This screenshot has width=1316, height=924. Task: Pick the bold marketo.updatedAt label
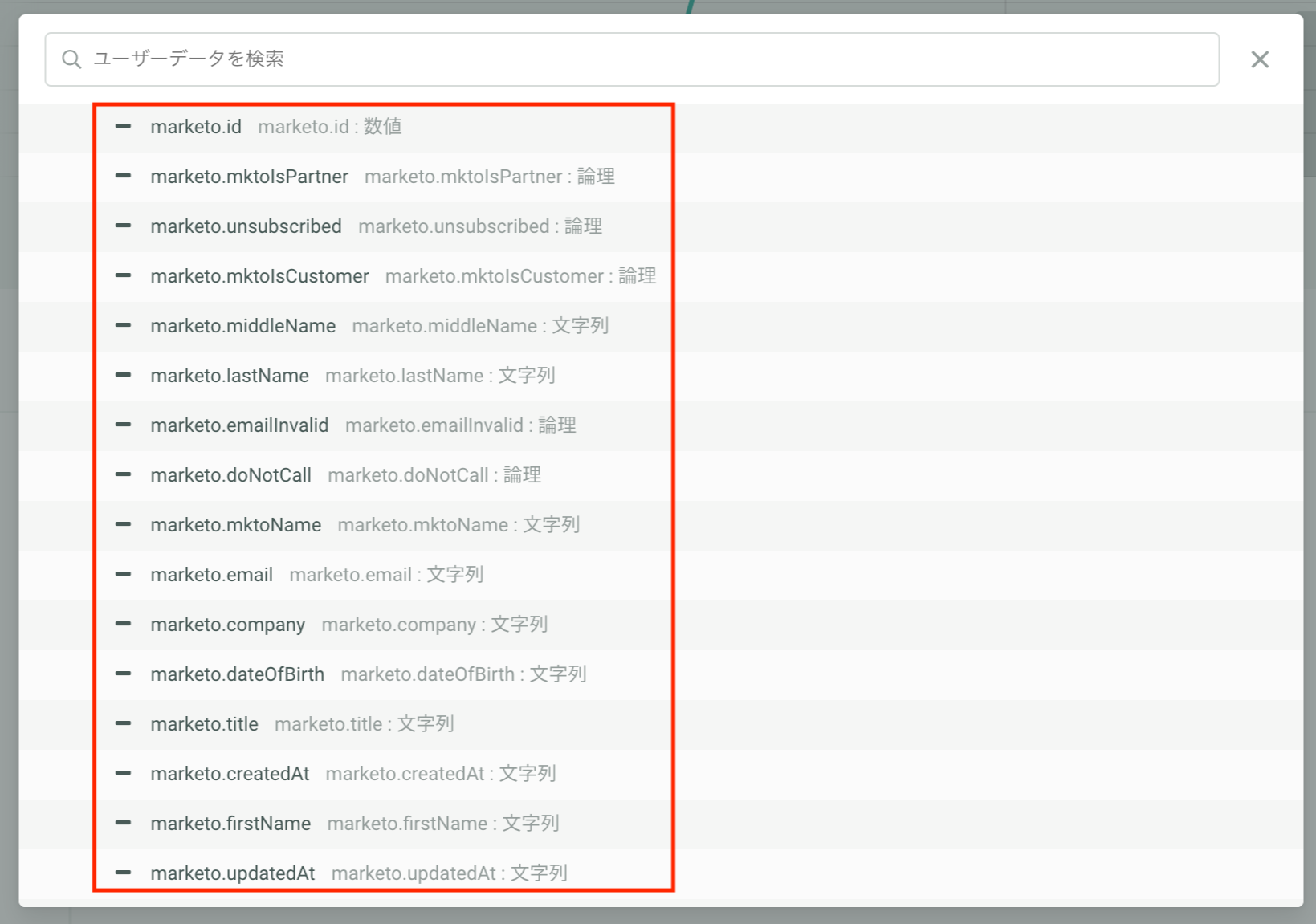tap(233, 873)
